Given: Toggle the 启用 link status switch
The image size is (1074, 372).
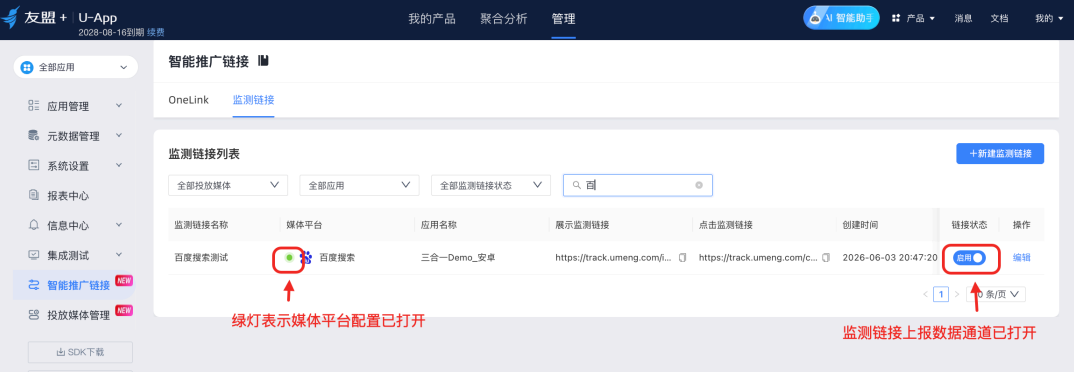Looking at the screenshot, I should tap(969, 258).
